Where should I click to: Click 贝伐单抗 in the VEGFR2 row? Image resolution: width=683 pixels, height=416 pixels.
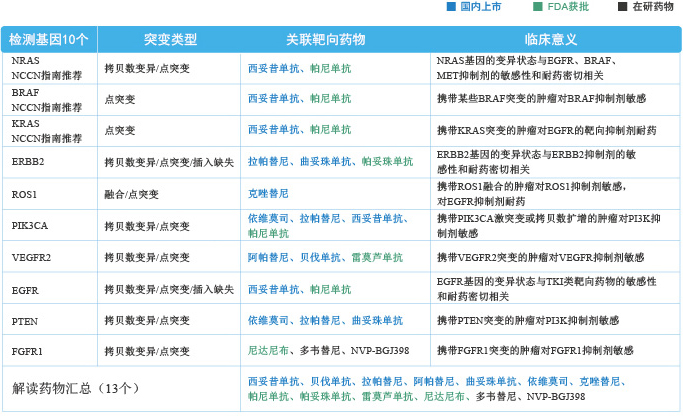[320, 257]
